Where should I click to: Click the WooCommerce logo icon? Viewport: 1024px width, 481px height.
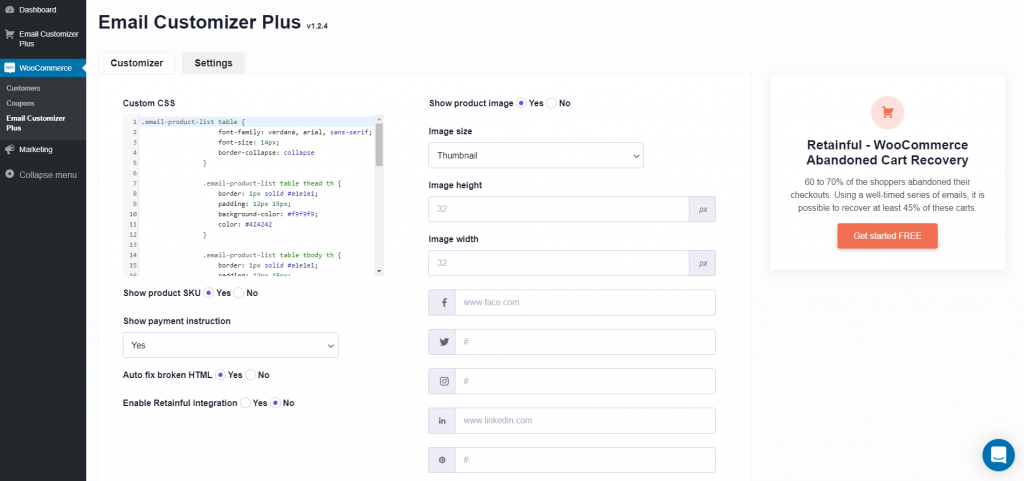[x=10, y=68]
